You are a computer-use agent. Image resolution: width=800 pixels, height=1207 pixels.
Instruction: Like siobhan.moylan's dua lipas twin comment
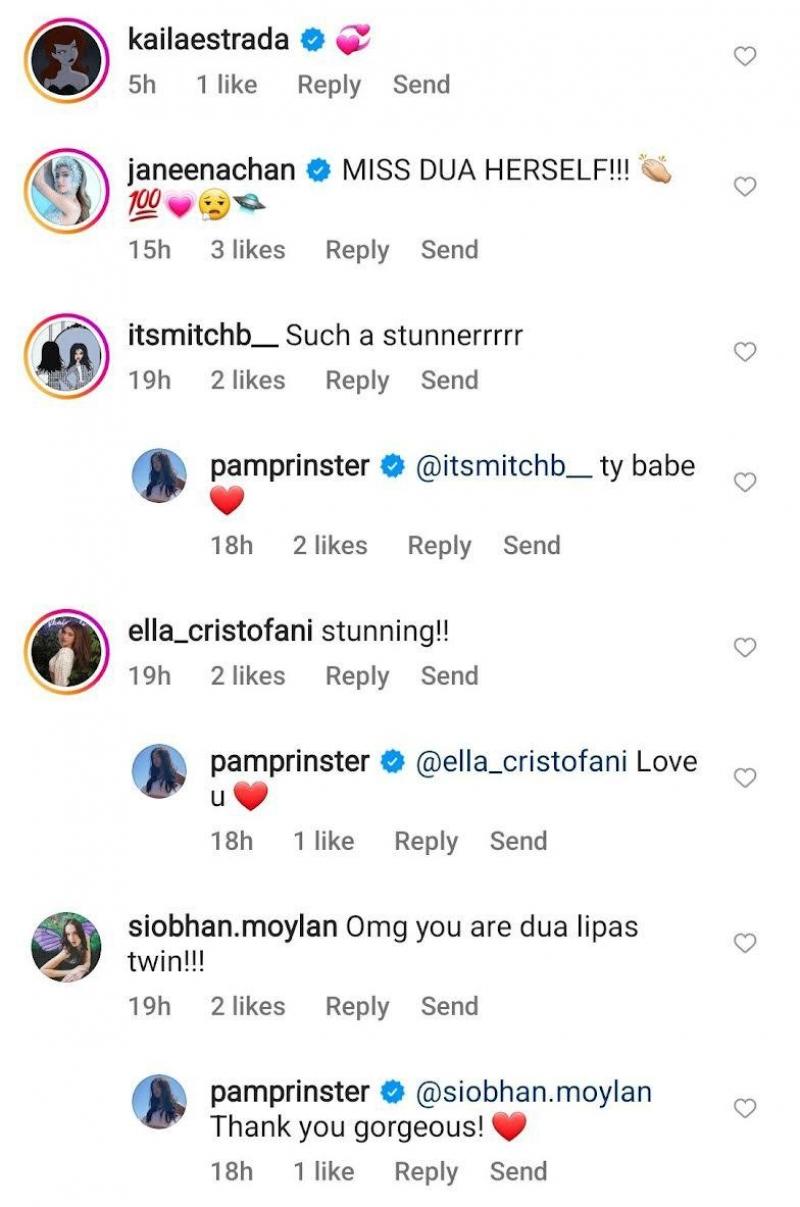pos(745,943)
